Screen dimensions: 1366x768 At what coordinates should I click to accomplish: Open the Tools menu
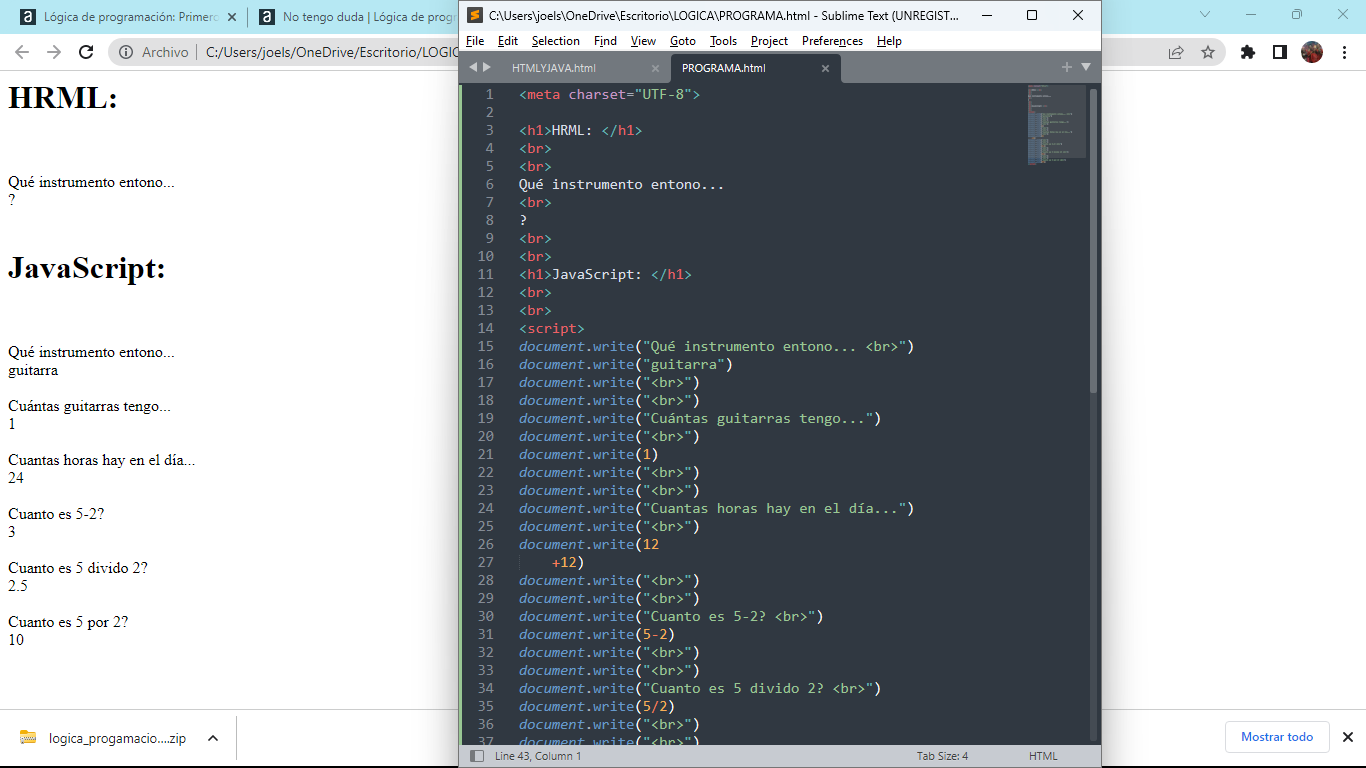pos(723,41)
